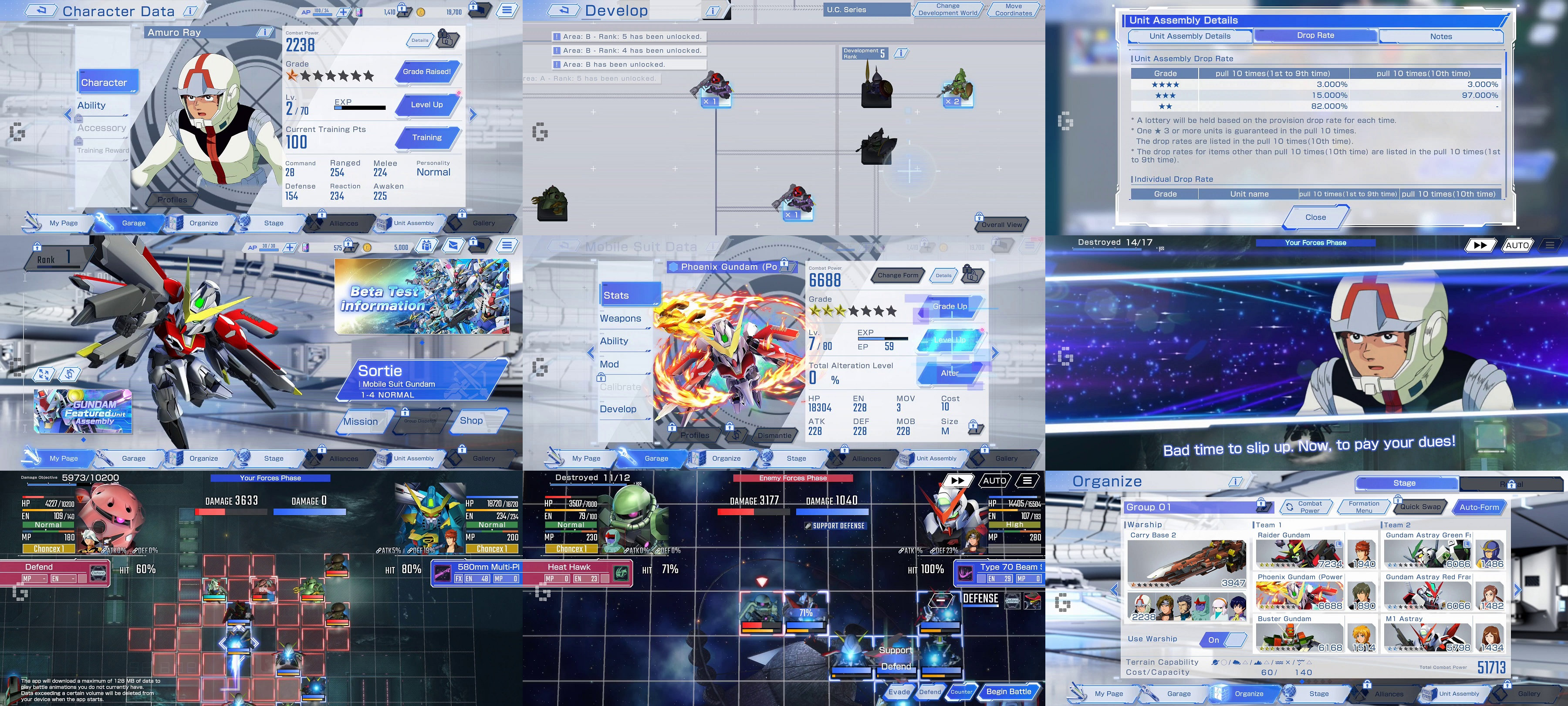Click the plus icon next to AP 30/30
This screenshot has height=706, width=1568.
(290, 247)
